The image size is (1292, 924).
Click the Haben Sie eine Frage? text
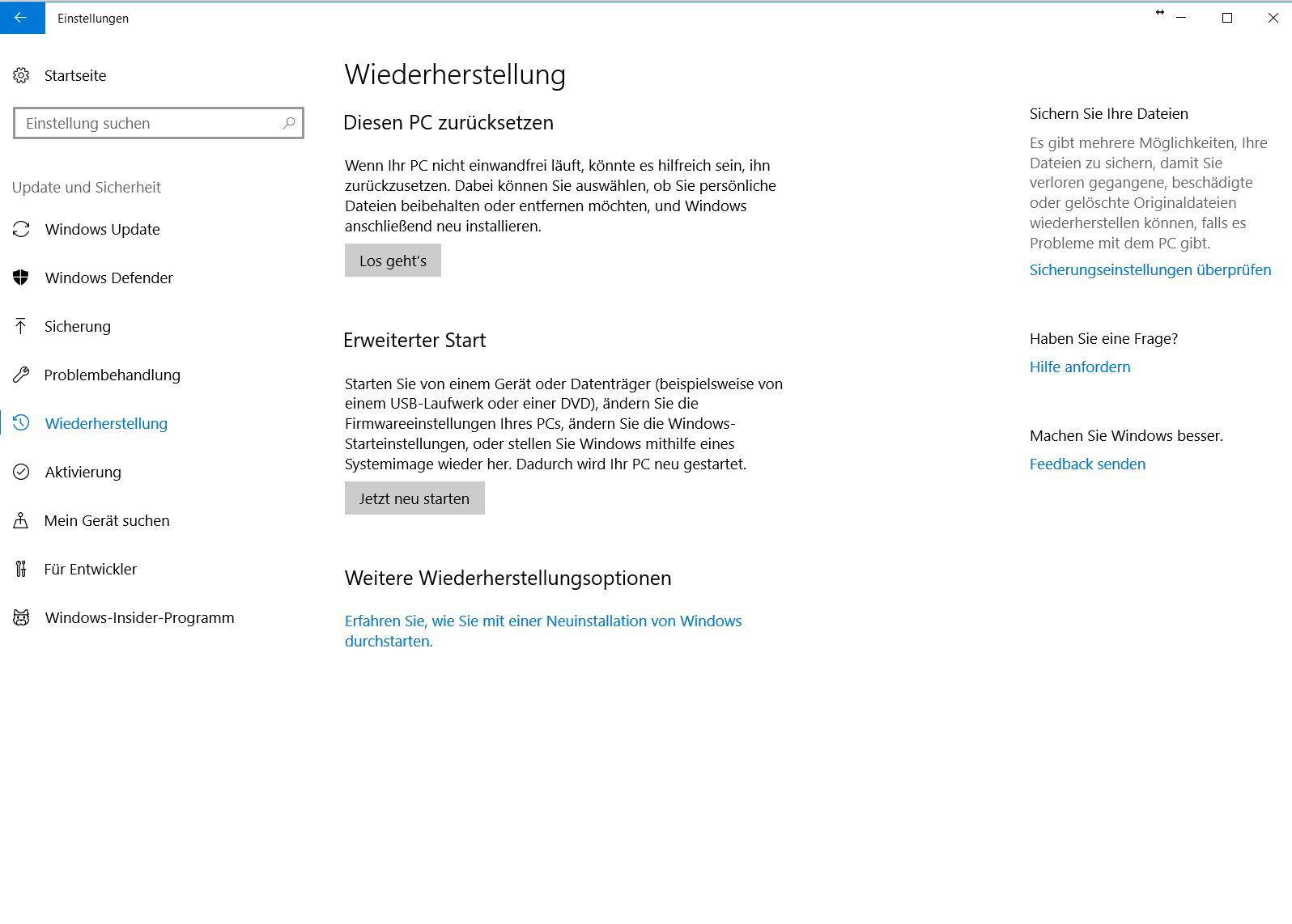point(1103,338)
